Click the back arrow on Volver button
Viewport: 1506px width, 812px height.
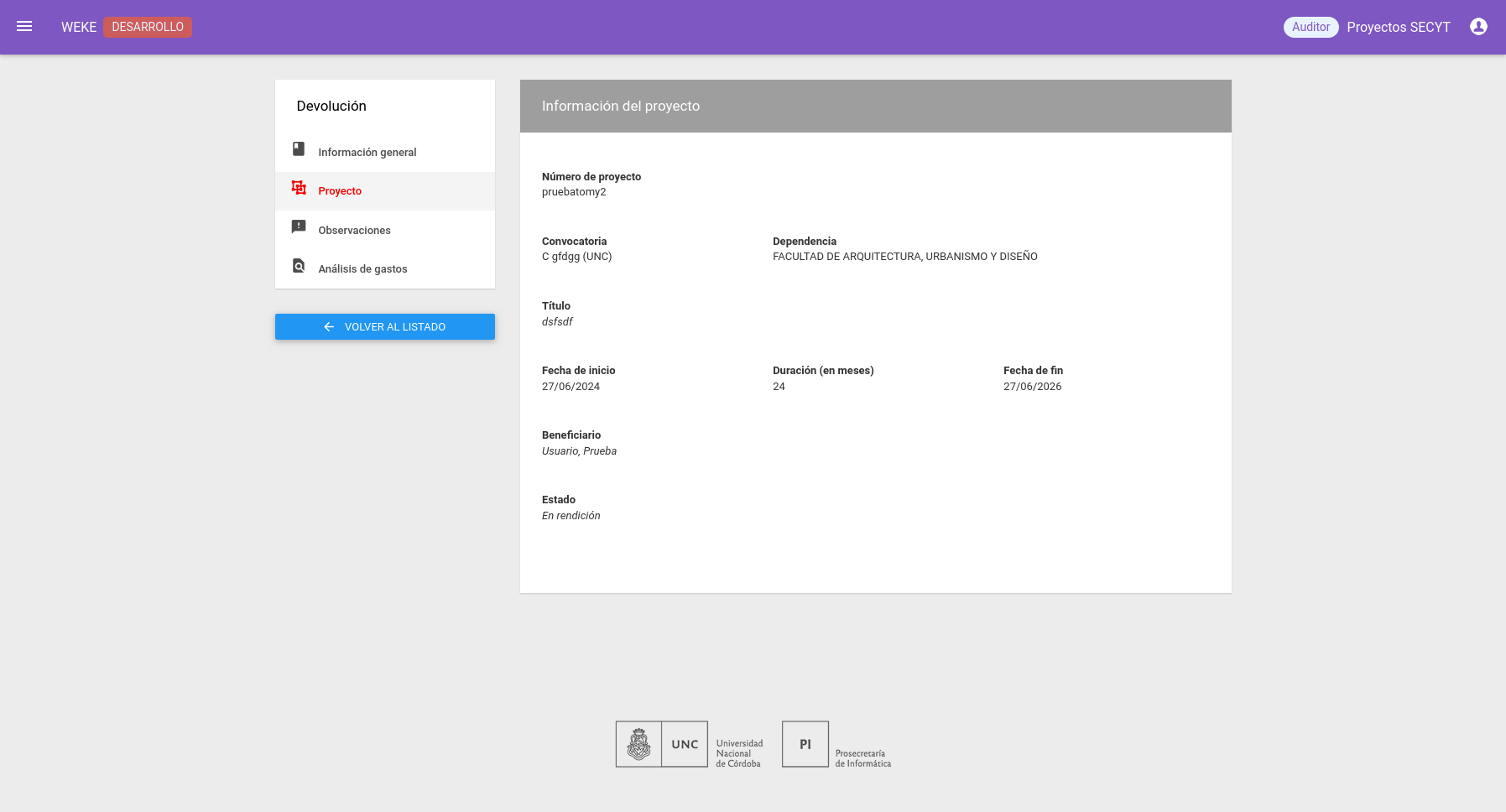click(x=329, y=327)
